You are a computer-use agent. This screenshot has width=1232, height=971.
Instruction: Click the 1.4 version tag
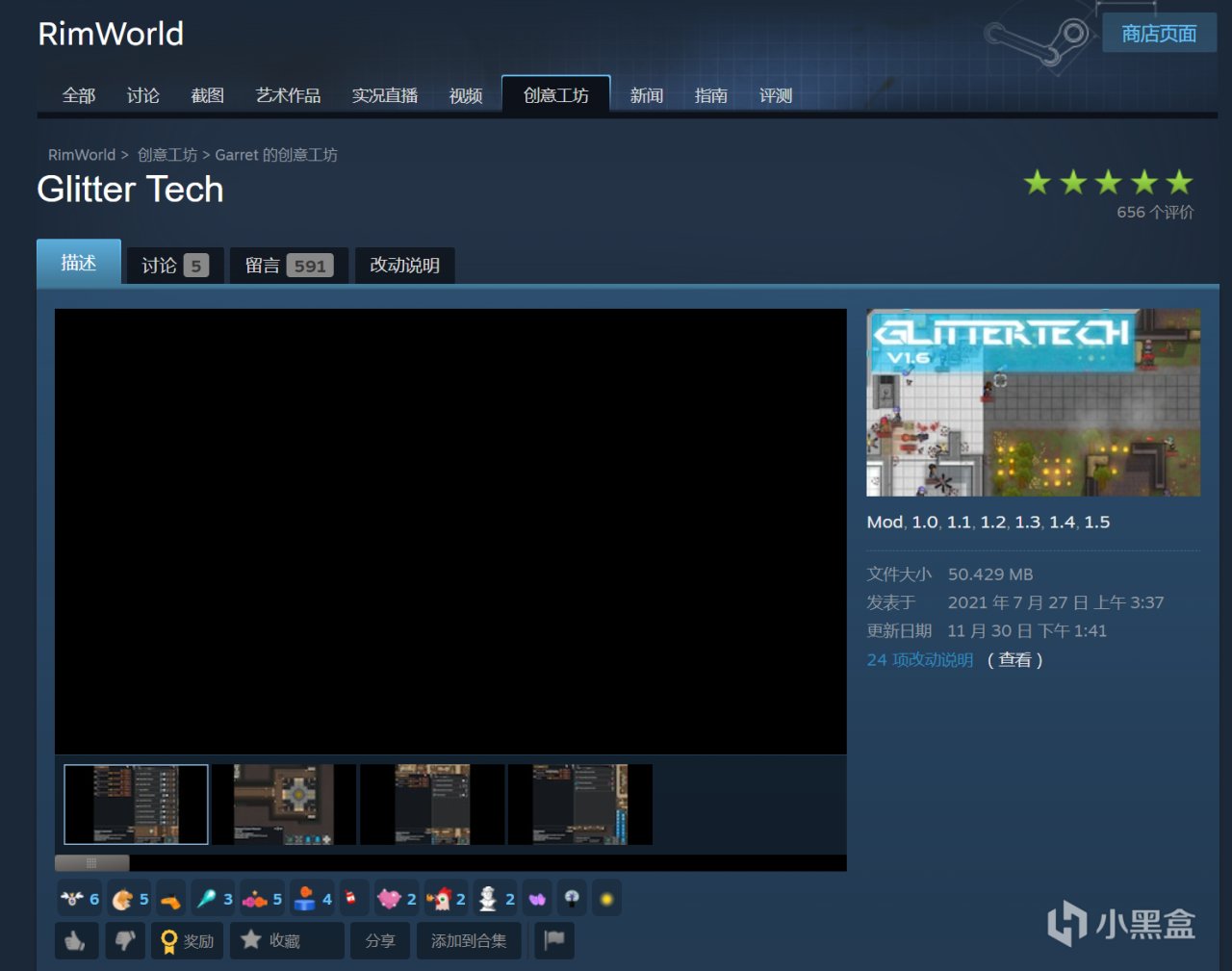pos(1063,522)
